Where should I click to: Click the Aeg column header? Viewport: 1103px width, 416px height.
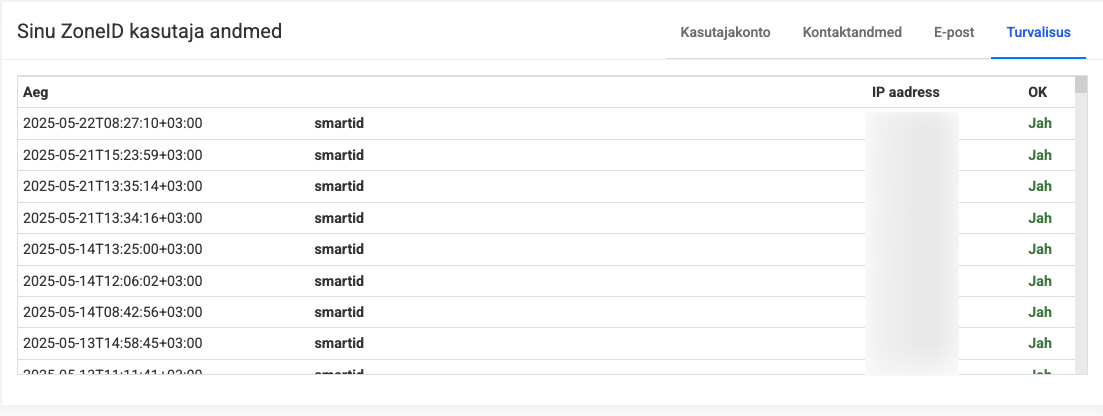[x=35, y=93]
